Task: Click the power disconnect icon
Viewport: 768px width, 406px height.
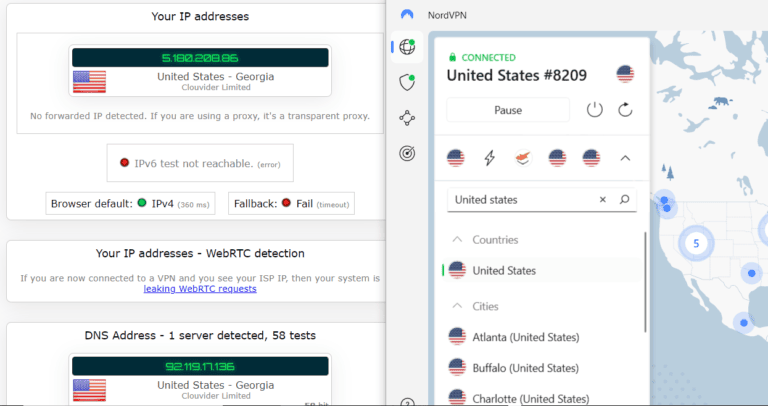Action: click(x=595, y=110)
